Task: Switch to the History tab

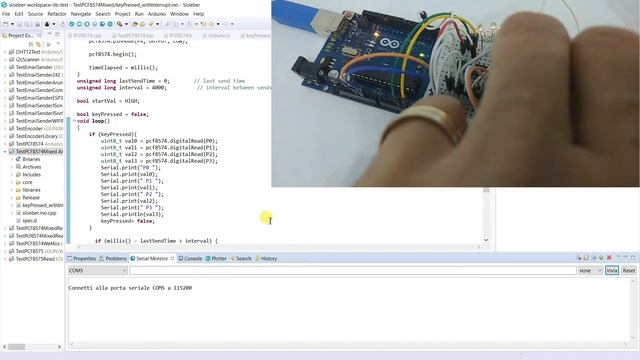Action: [266, 258]
